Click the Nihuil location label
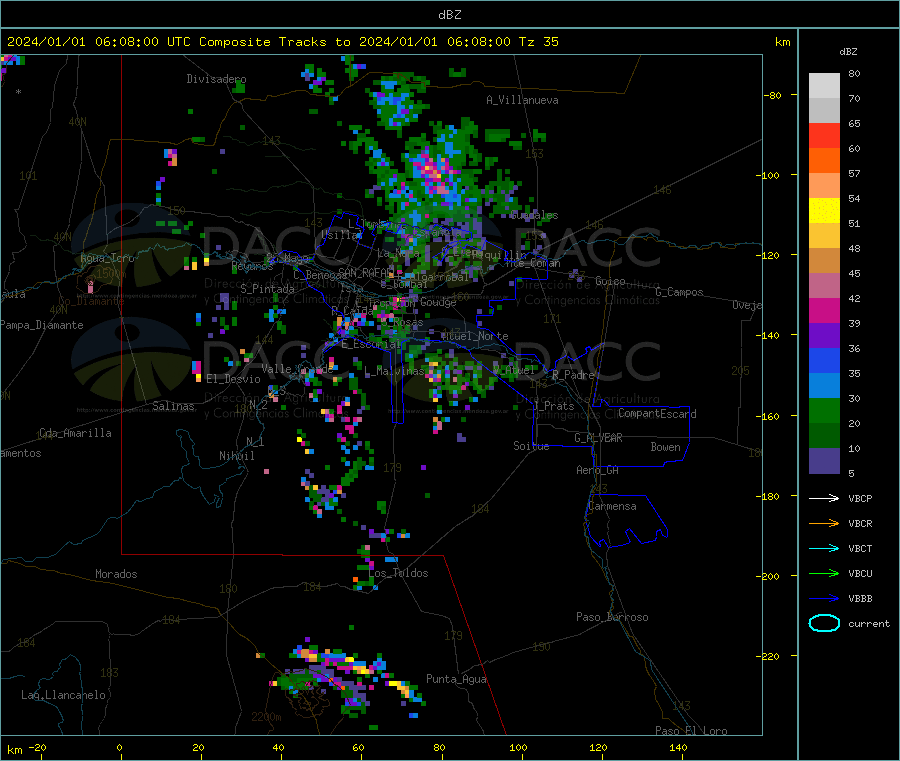Image resolution: width=900 pixels, height=761 pixels. 236,456
